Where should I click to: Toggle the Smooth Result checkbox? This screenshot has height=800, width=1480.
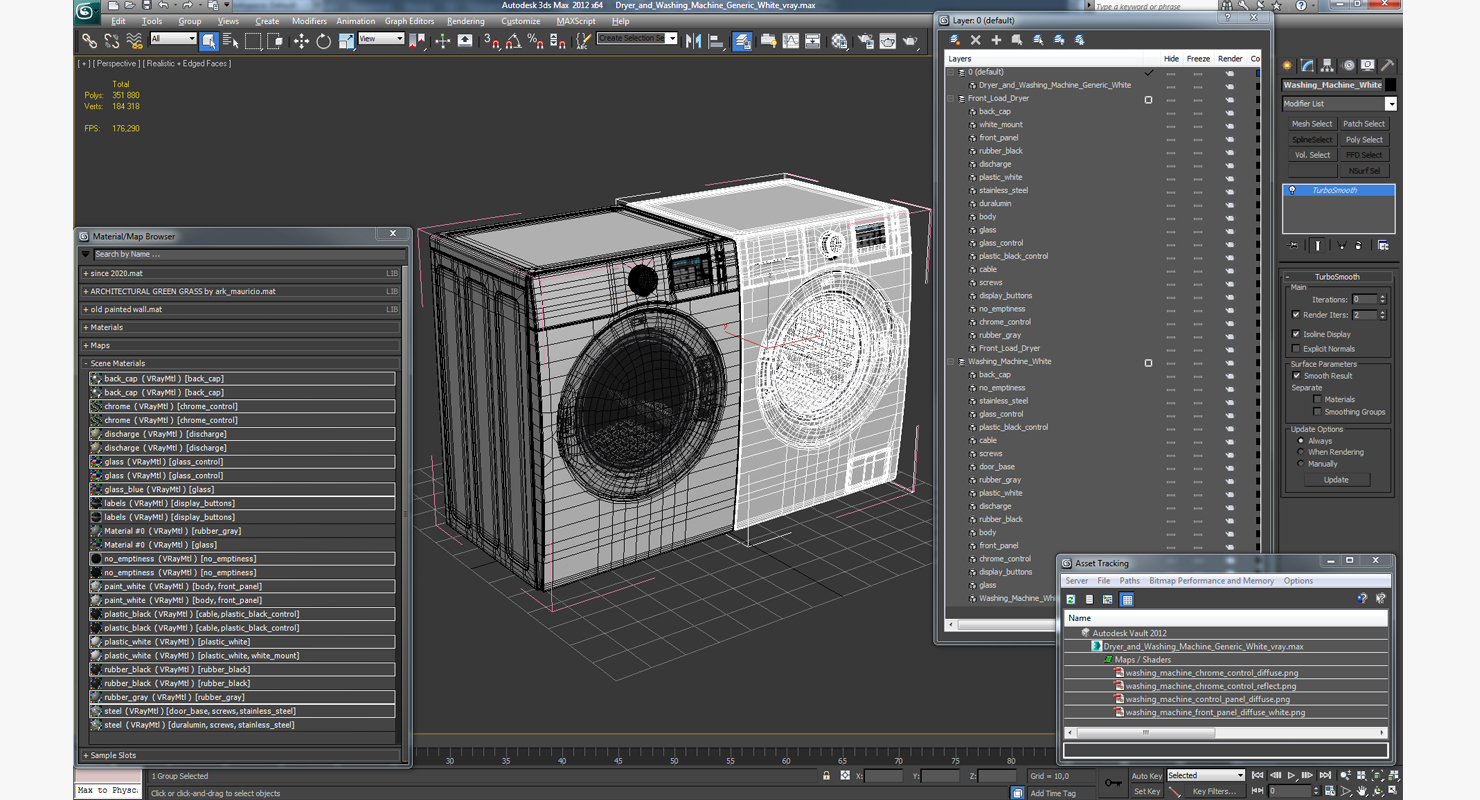tap(1296, 376)
